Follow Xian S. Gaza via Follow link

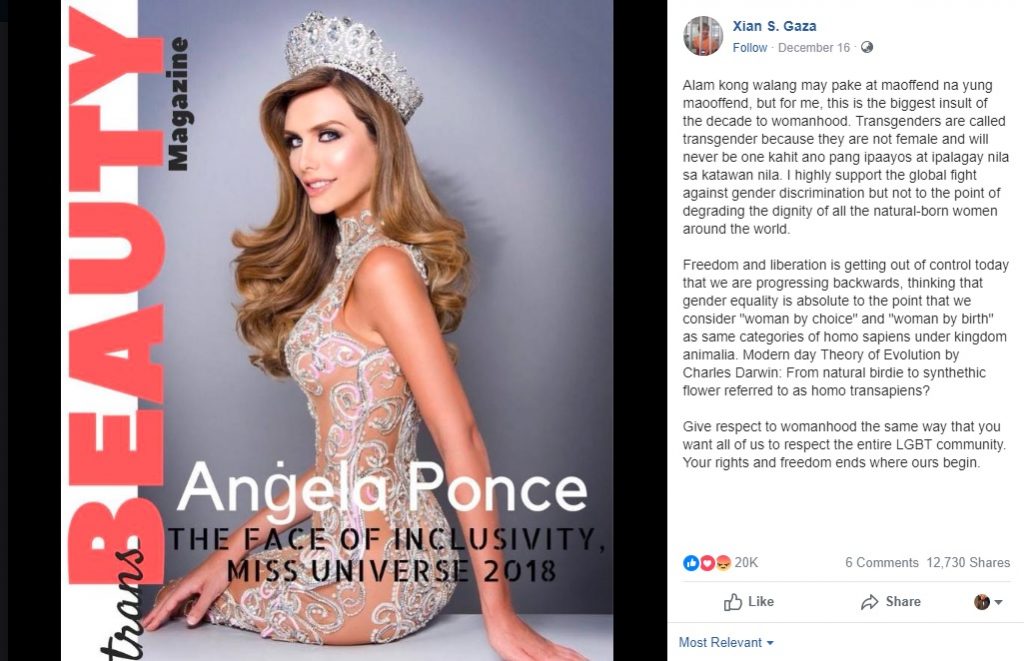point(750,48)
